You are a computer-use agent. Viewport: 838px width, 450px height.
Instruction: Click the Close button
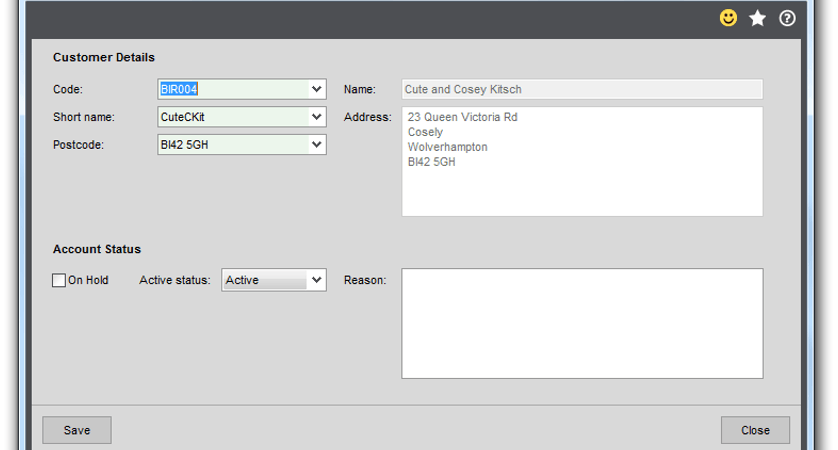pos(755,430)
